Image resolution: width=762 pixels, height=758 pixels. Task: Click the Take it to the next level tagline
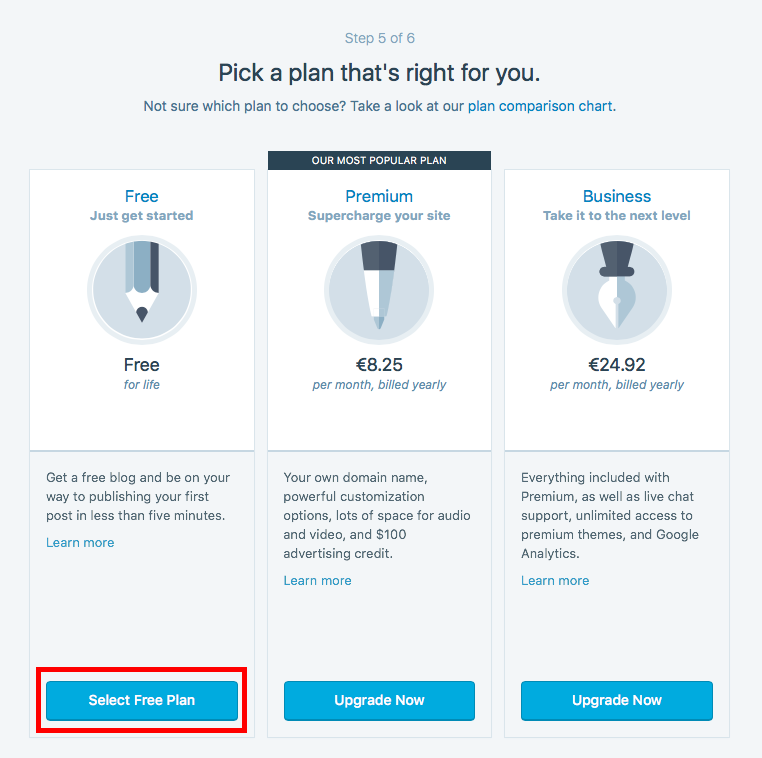tap(617, 215)
